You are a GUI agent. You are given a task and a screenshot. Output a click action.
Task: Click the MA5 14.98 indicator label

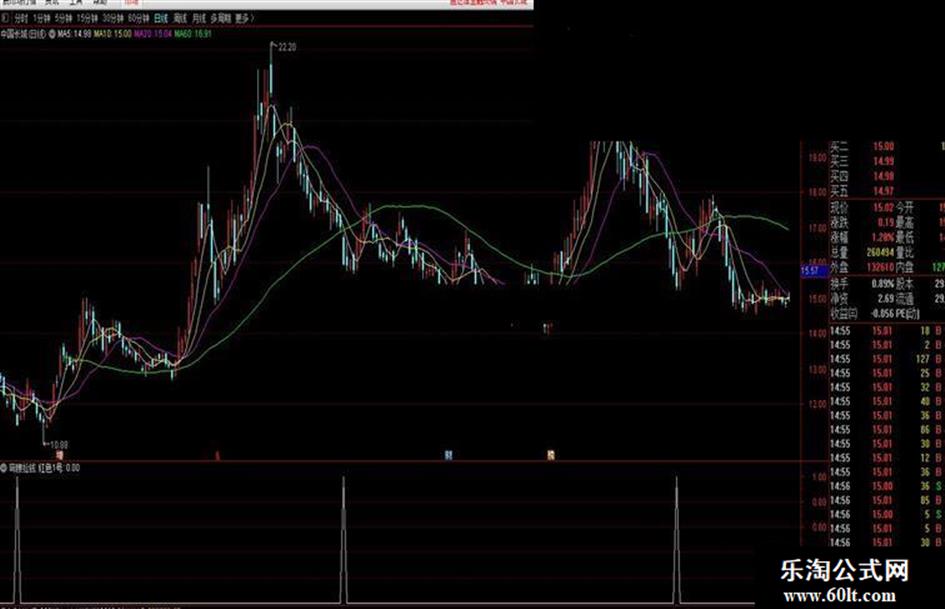[x=75, y=34]
